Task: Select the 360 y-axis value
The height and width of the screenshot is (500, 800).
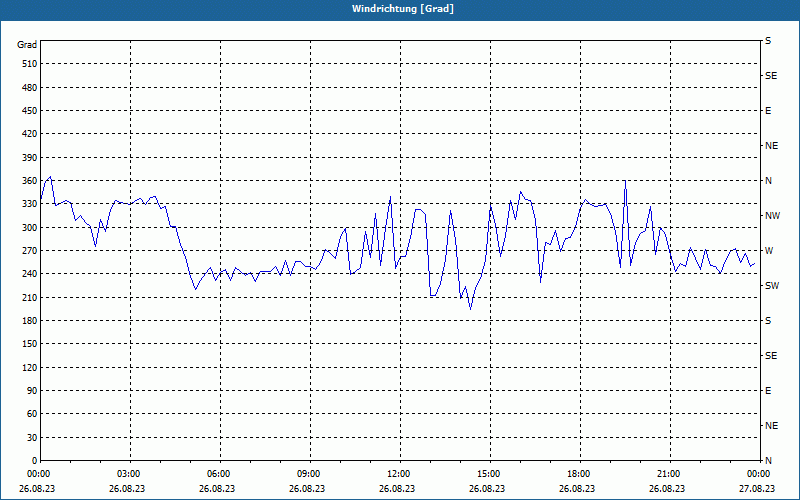Action: pos(30,181)
